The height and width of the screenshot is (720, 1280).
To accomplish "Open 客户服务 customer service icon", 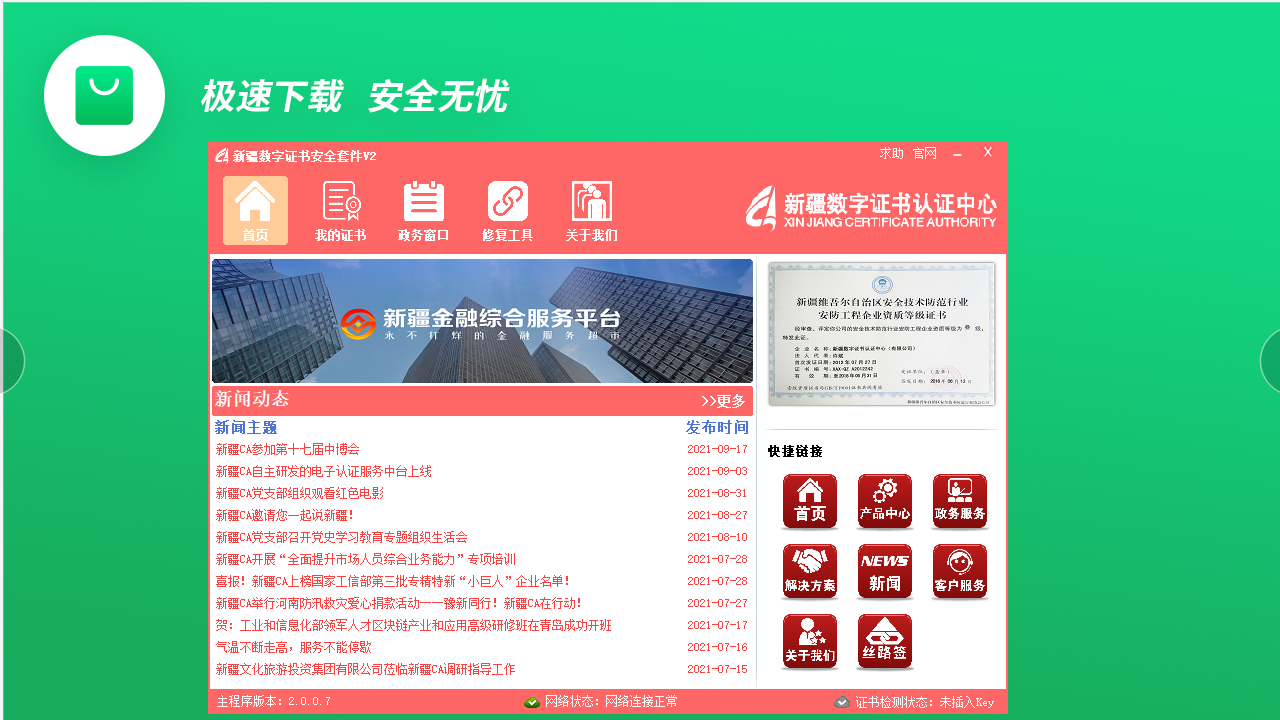I will click(x=957, y=571).
